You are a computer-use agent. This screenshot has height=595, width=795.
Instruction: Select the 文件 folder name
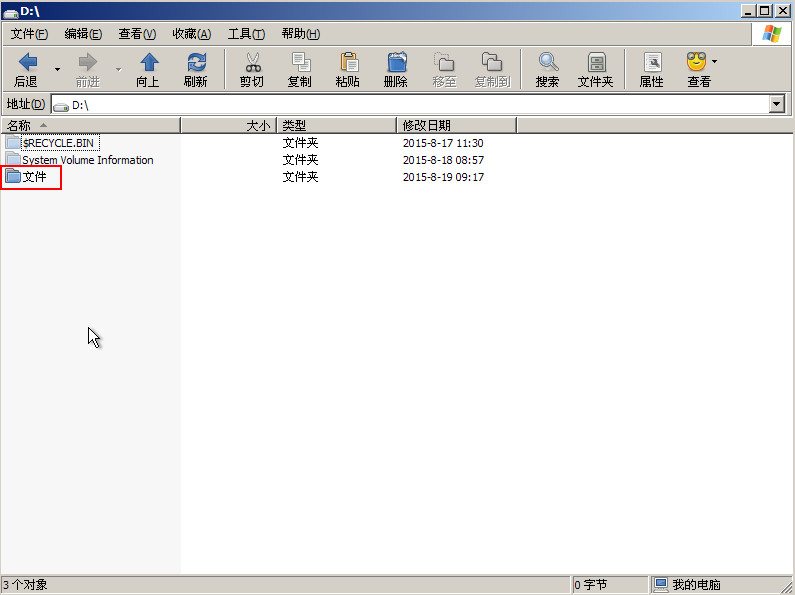pos(34,177)
